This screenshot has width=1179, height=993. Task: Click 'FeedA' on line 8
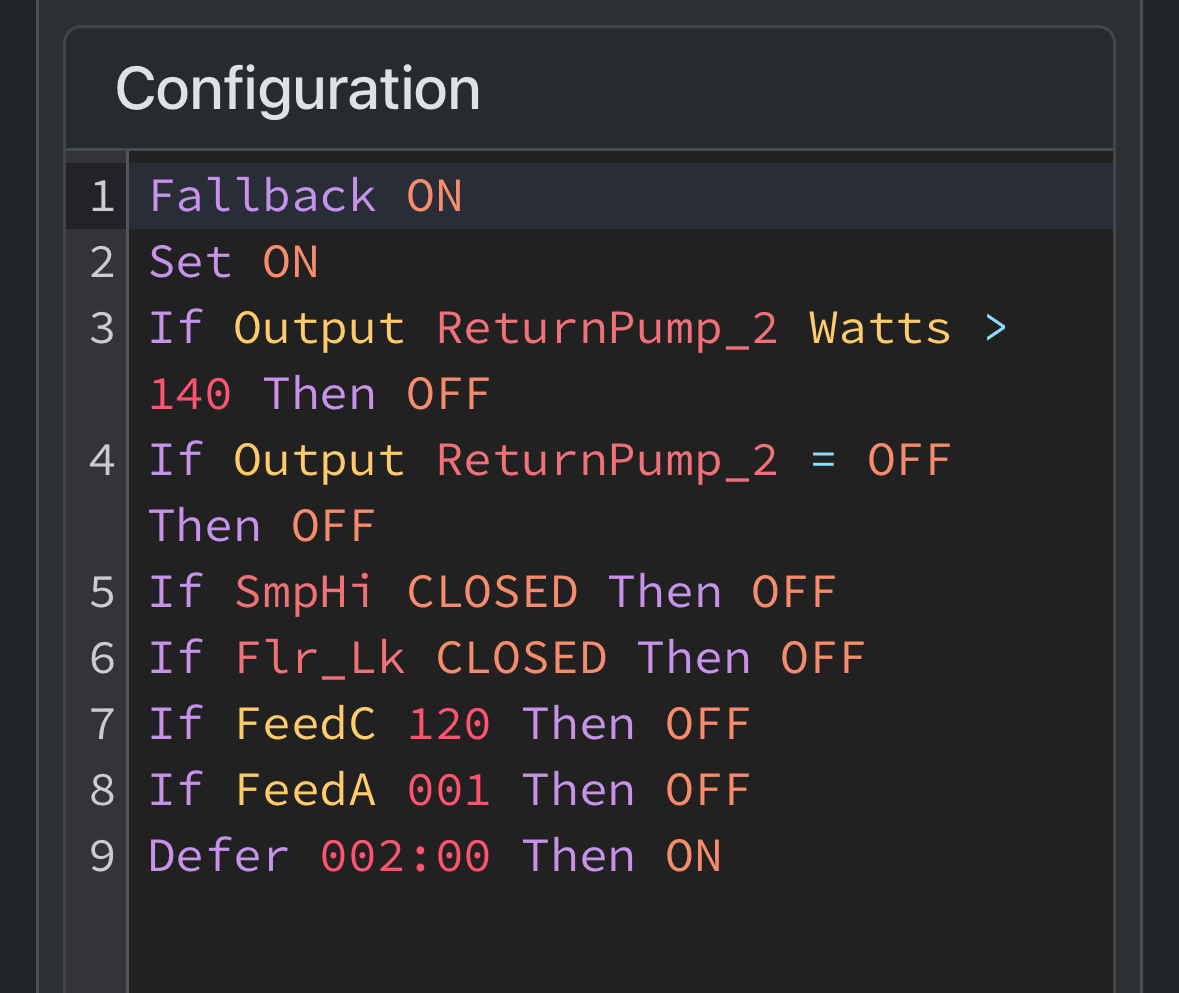[x=305, y=790]
